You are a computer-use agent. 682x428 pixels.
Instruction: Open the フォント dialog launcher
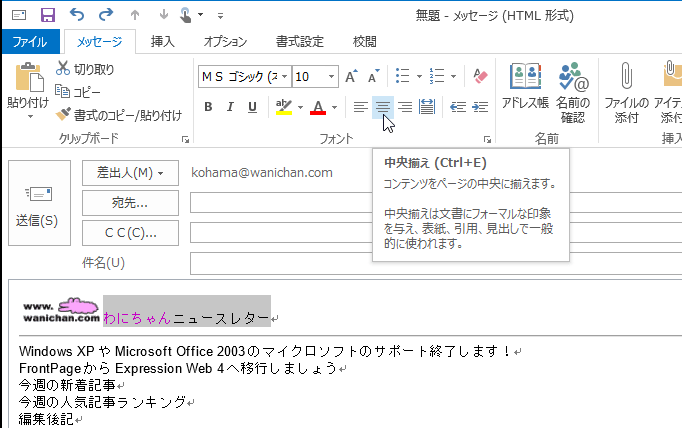(x=488, y=139)
